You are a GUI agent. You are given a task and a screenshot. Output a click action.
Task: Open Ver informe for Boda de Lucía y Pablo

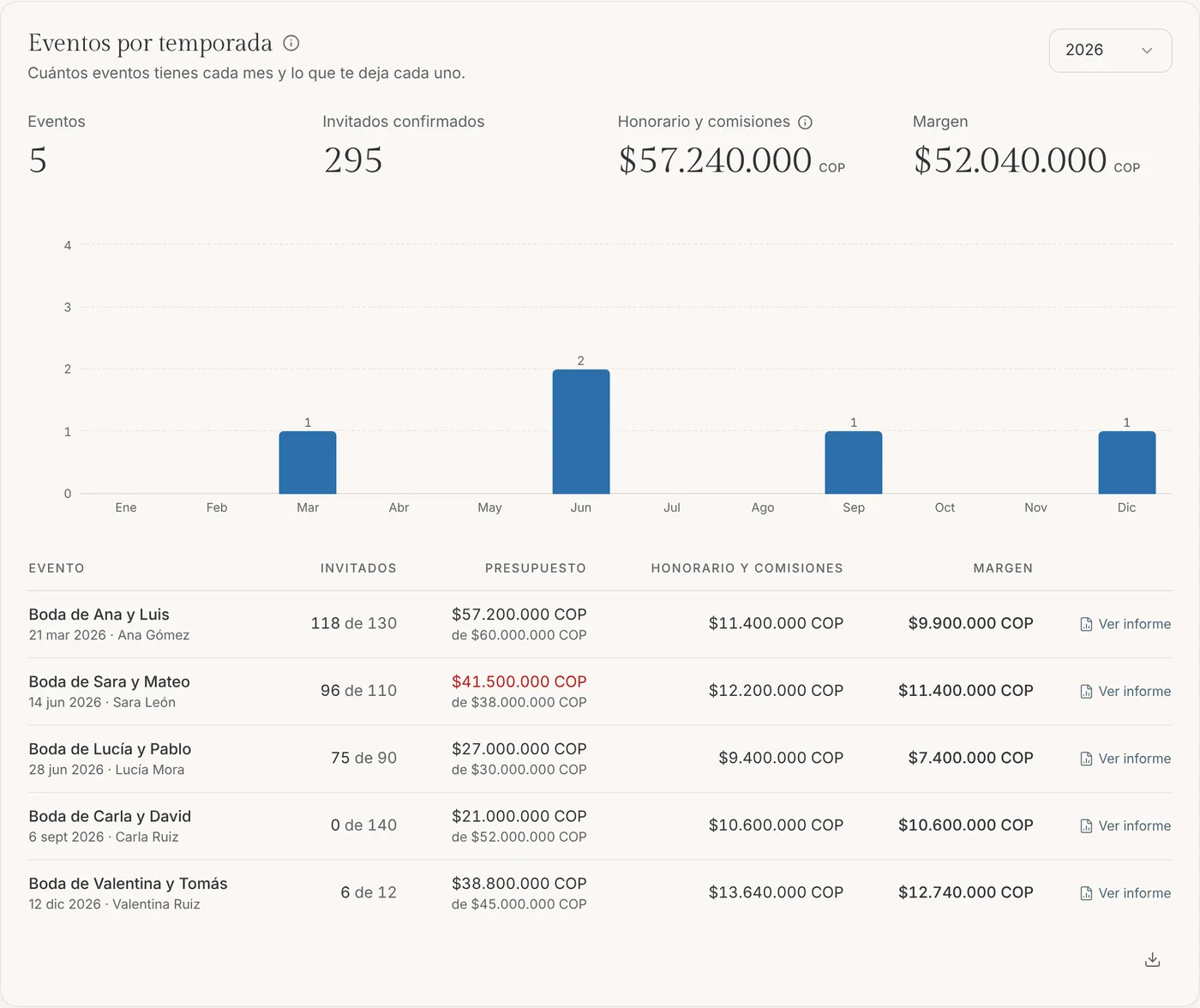pos(1125,759)
